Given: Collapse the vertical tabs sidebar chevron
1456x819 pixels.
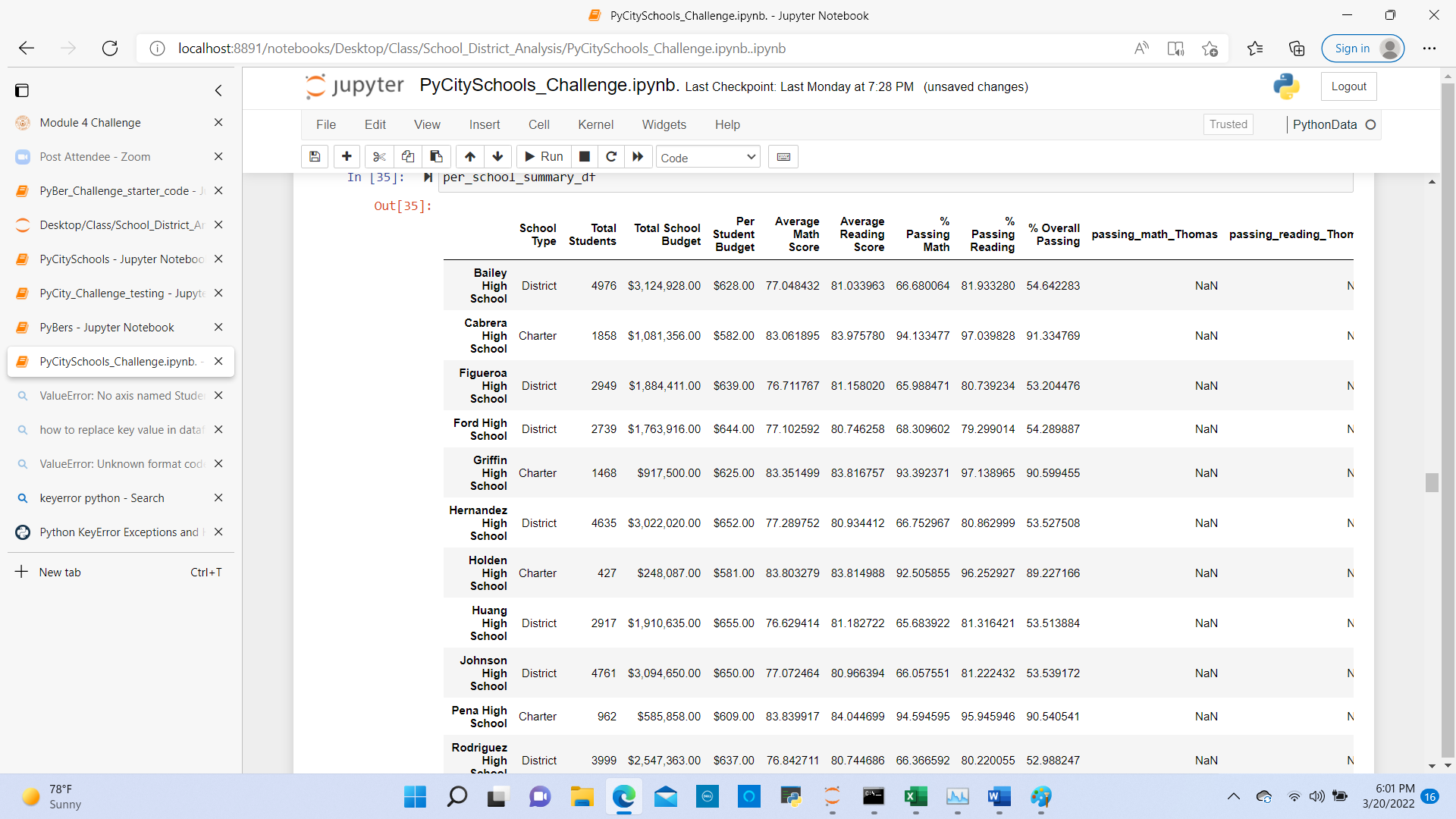Looking at the screenshot, I should click(x=218, y=90).
